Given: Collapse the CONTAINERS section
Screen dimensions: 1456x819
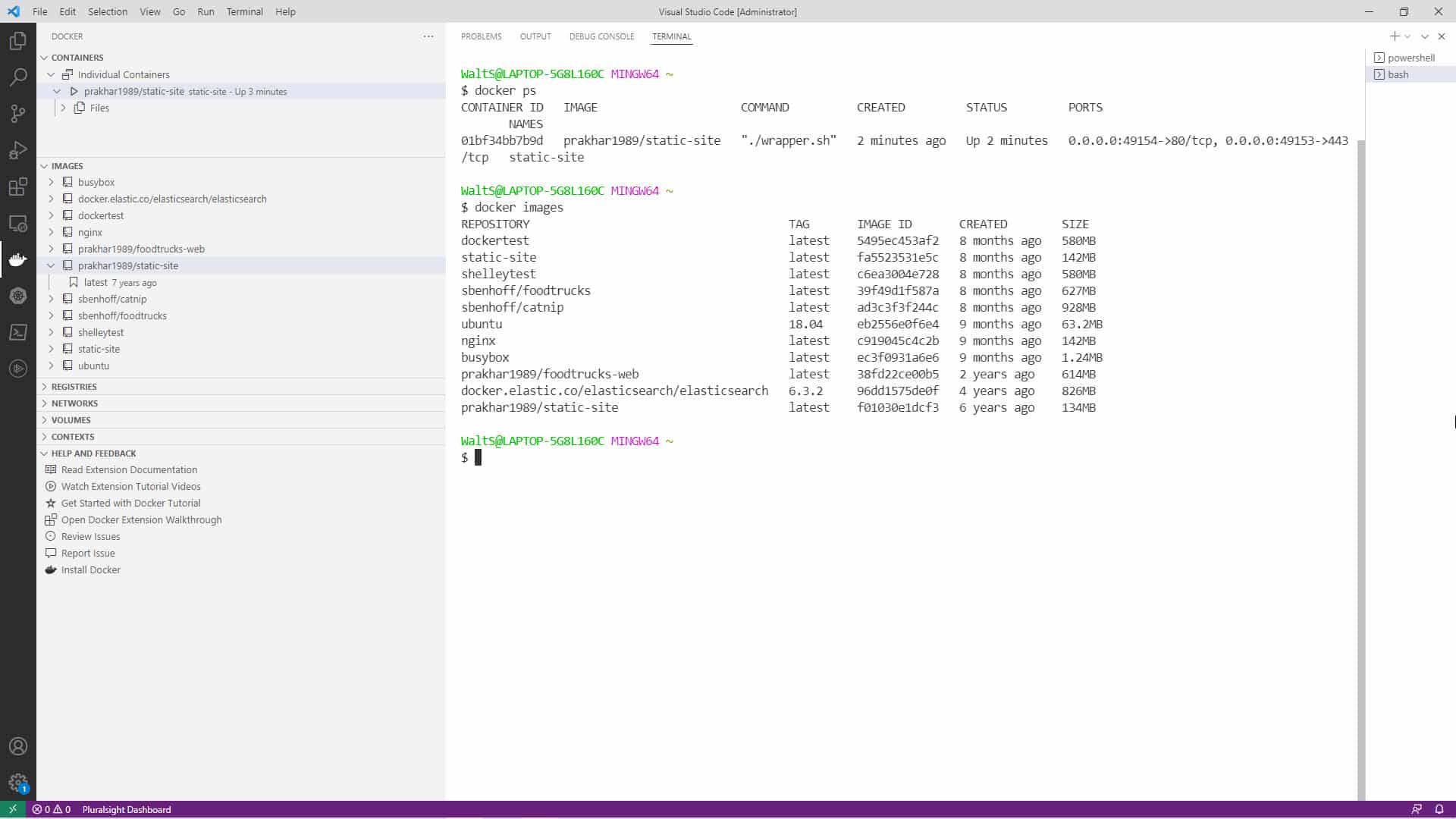Looking at the screenshot, I should point(45,57).
